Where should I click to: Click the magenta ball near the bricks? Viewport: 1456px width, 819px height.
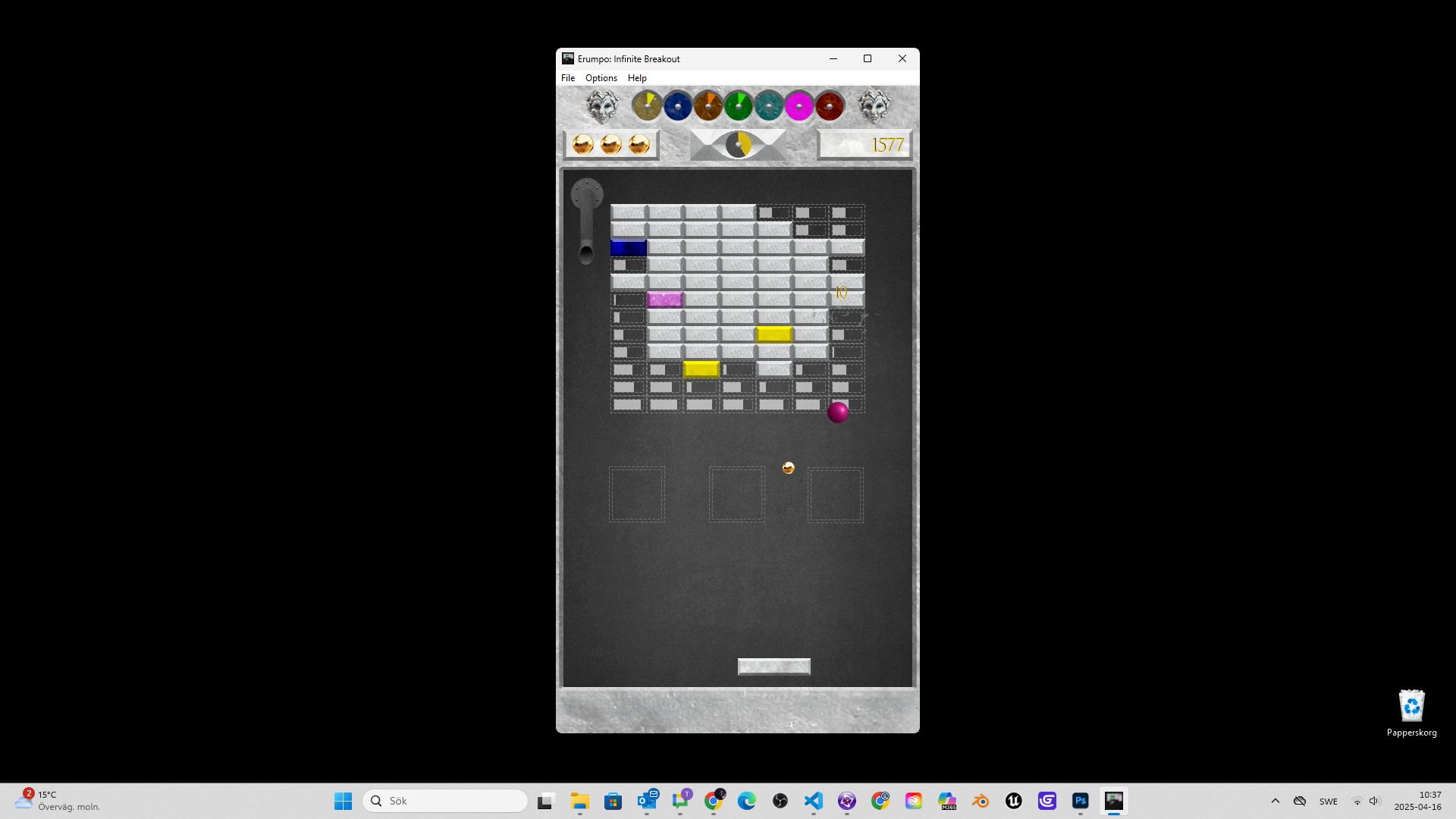tap(838, 413)
